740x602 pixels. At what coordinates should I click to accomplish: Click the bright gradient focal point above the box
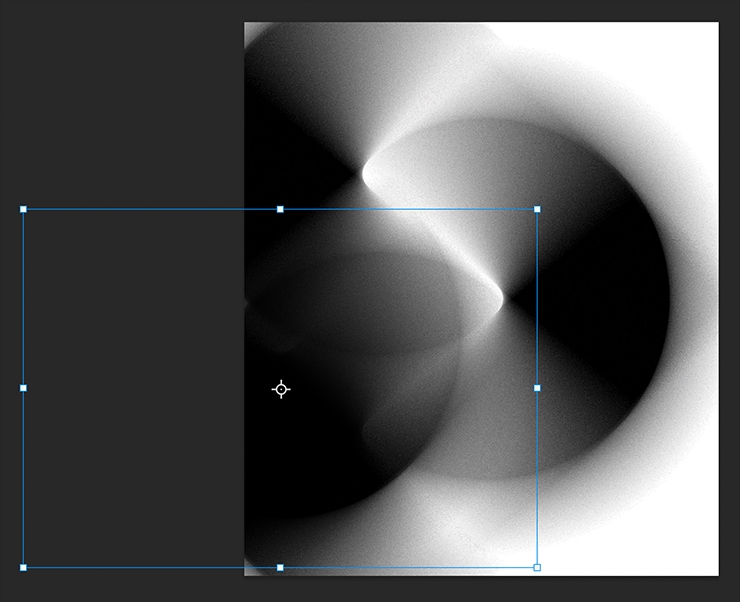pyautogui.click(x=366, y=176)
